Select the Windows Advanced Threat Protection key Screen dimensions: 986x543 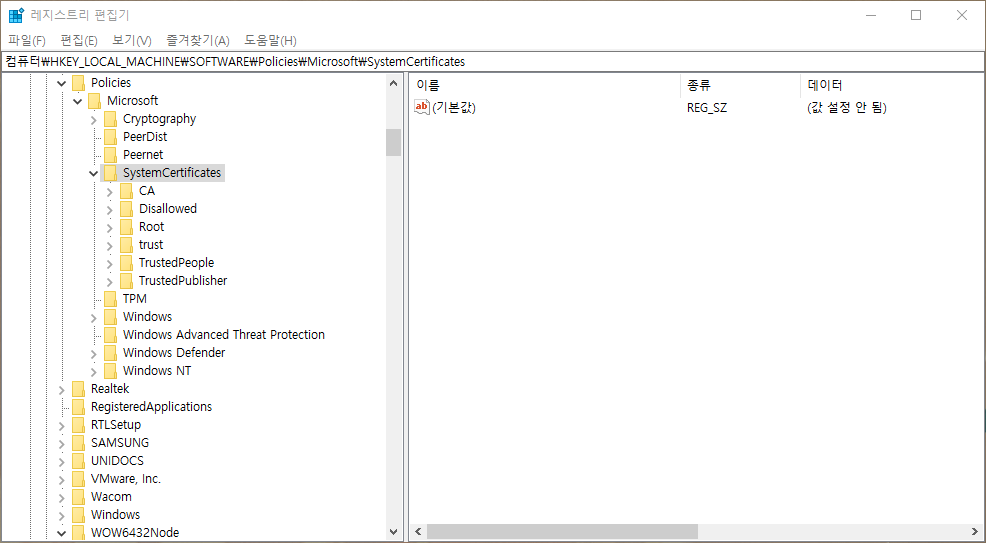[x=224, y=335]
